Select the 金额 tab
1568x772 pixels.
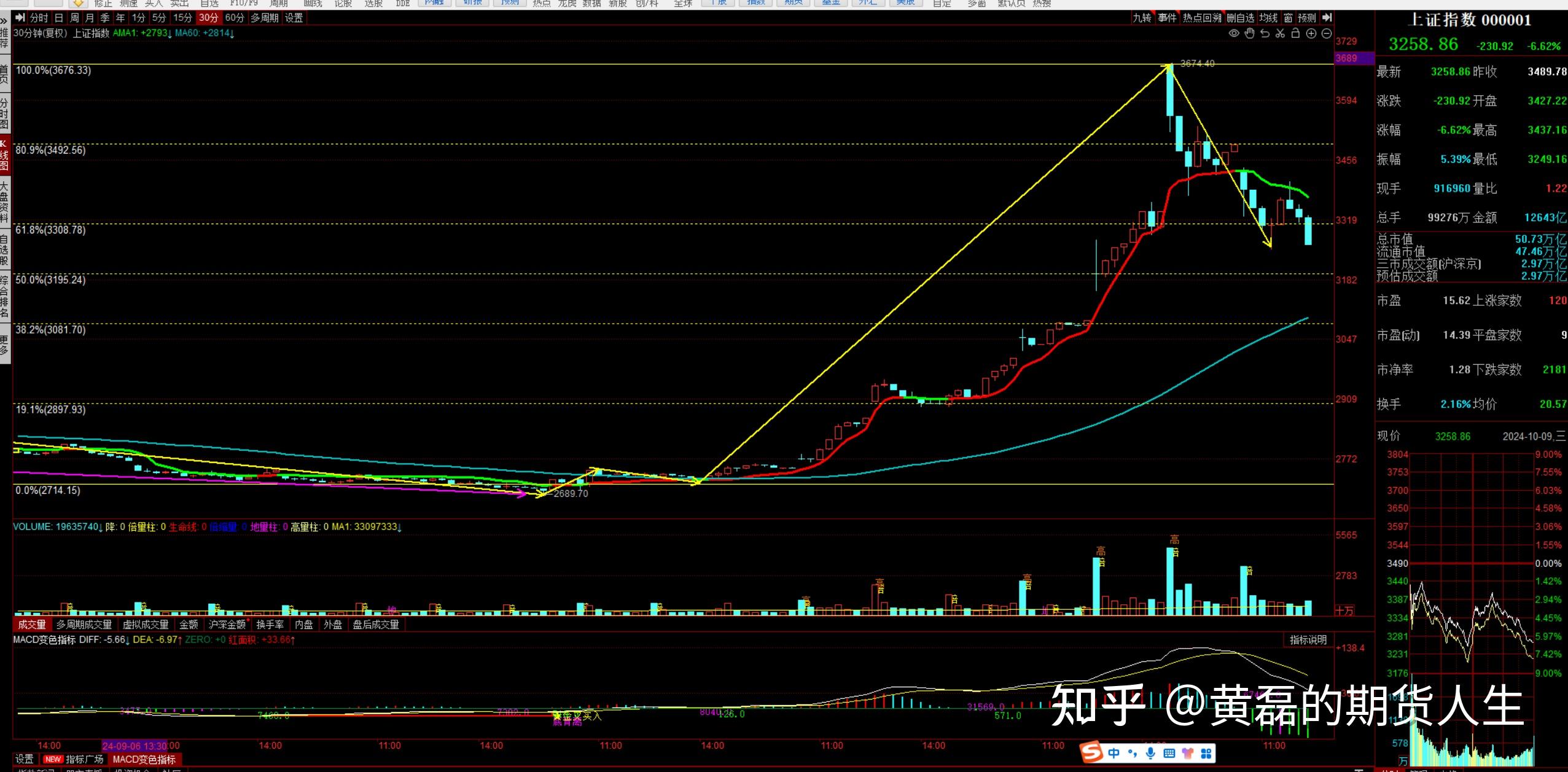pyautogui.click(x=189, y=625)
